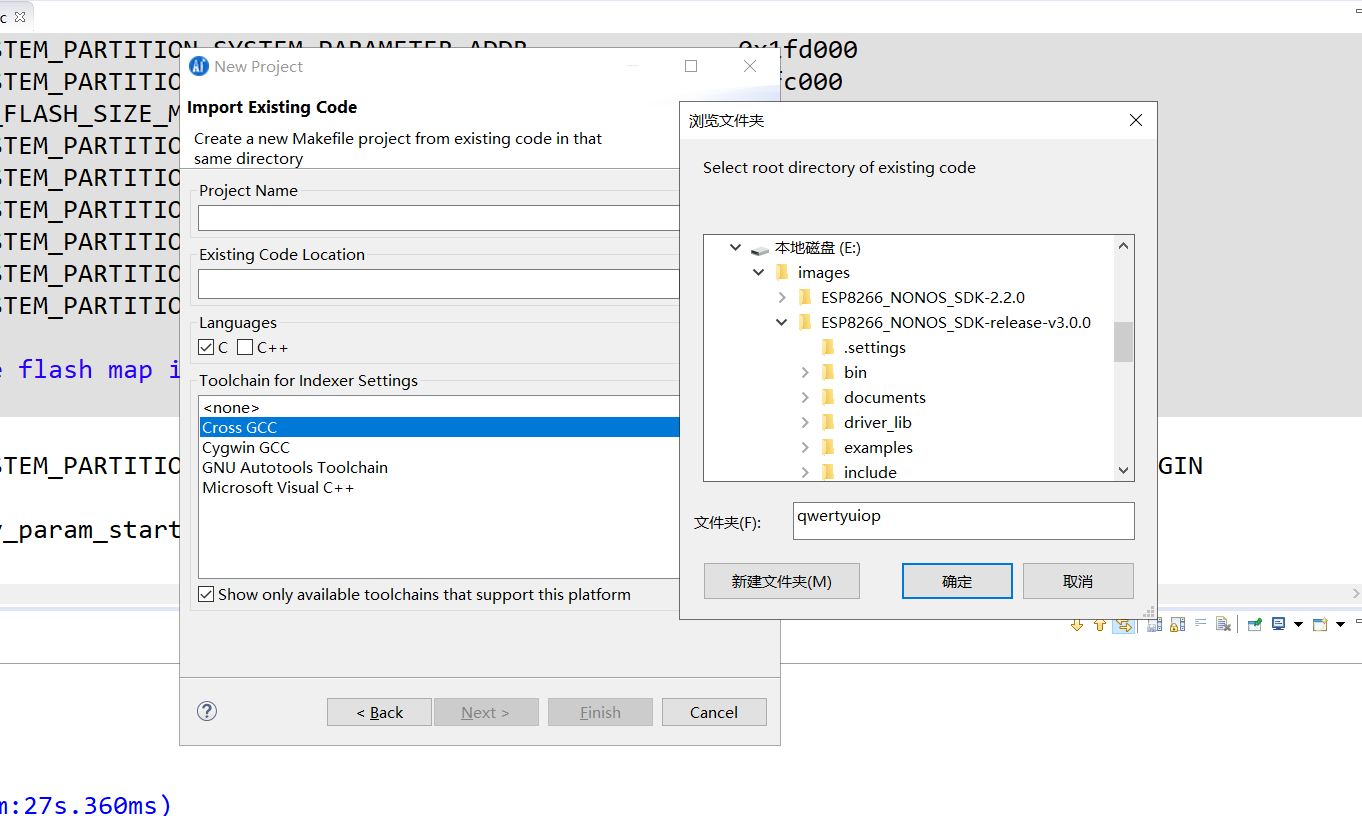Select the .settings folder label in tree
The width and height of the screenshot is (1362, 816).
tap(875, 347)
